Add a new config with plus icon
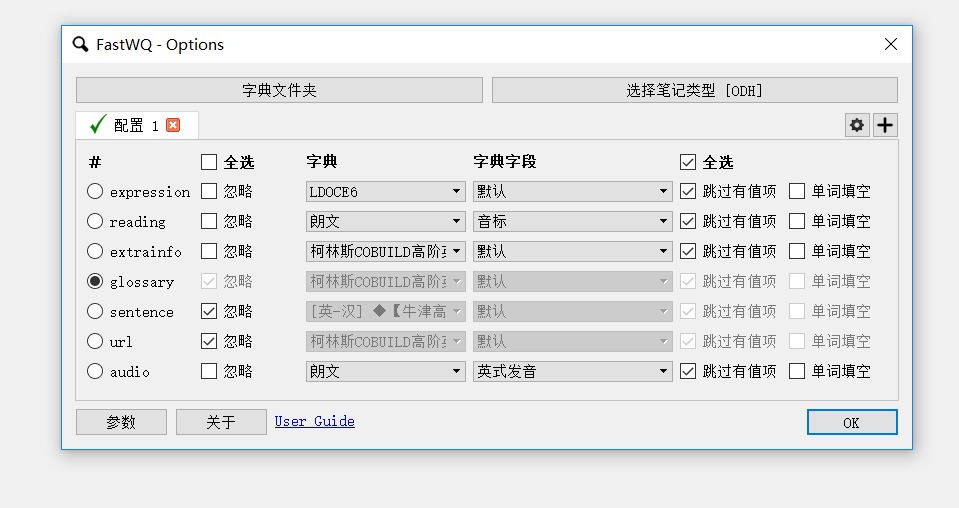Viewport: 959px width, 508px height. coord(885,125)
